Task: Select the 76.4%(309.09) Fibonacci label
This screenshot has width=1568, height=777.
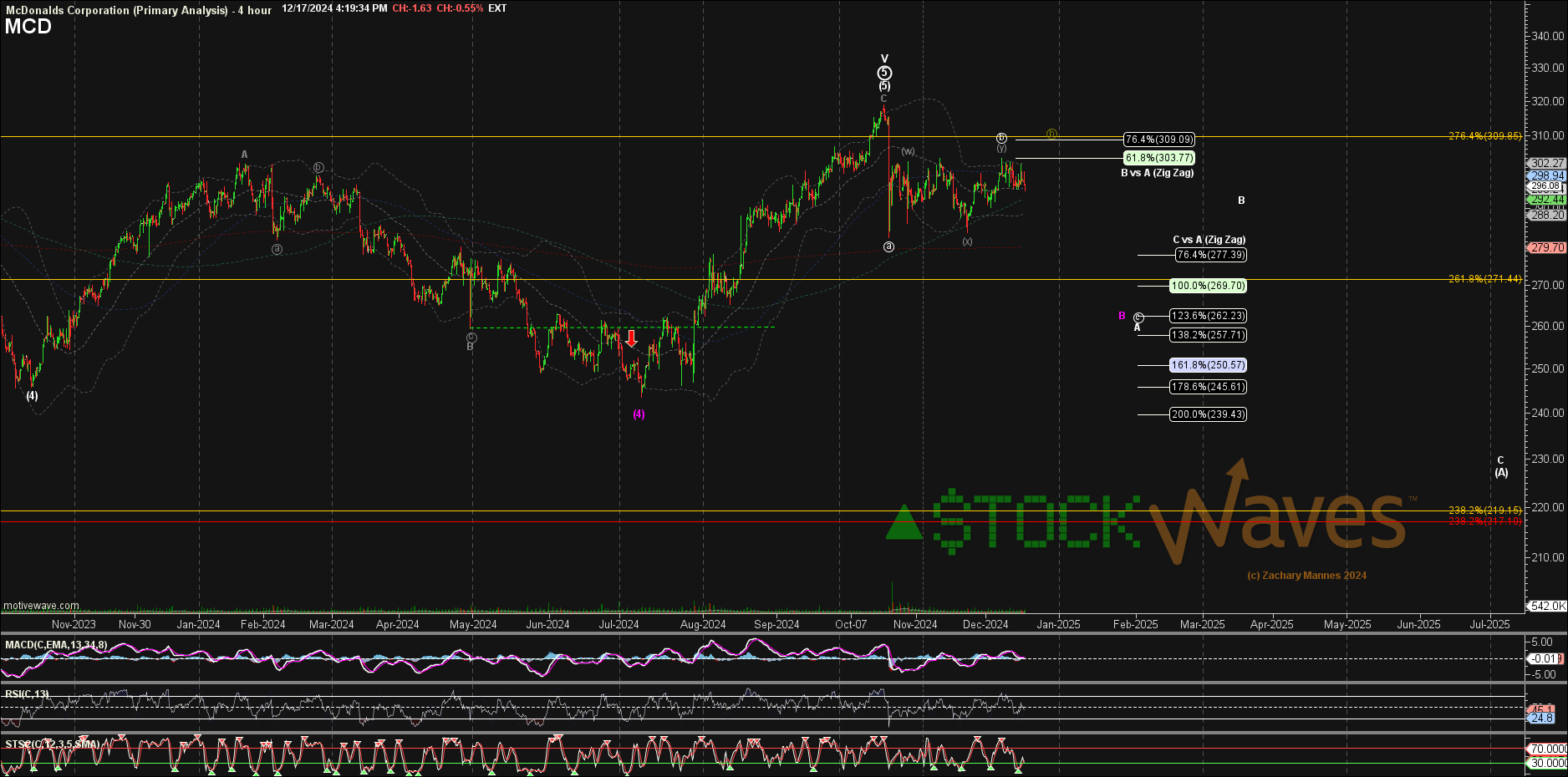Action: tap(1159, 140)
